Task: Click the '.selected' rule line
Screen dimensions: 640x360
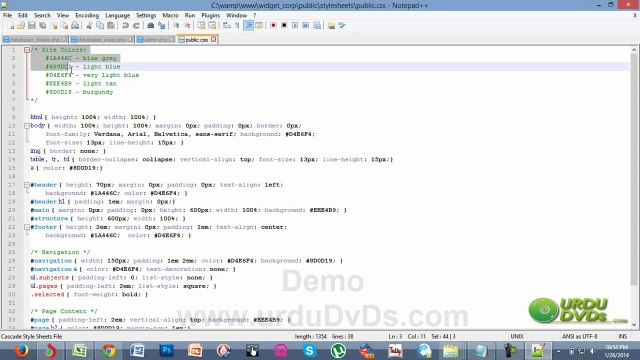Action: [x=89, y=294]
